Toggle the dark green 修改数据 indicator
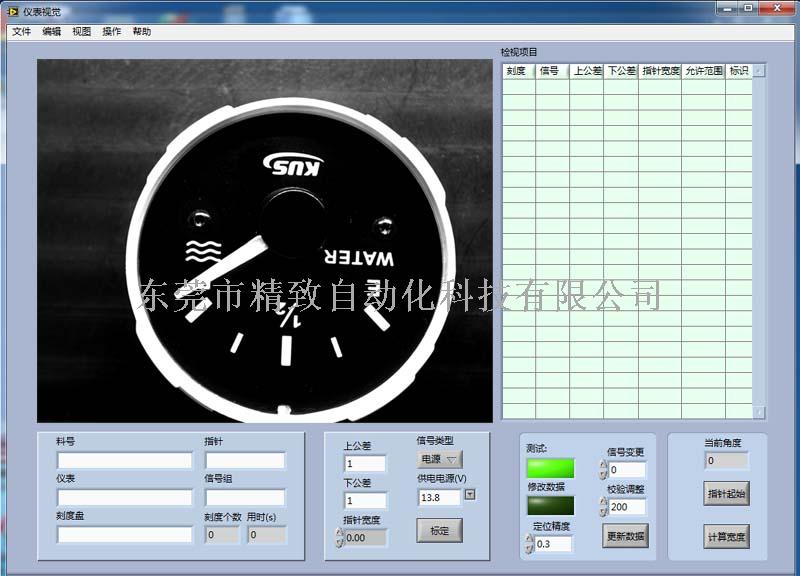This screenshot has width=800, height=576. (551, 506)
